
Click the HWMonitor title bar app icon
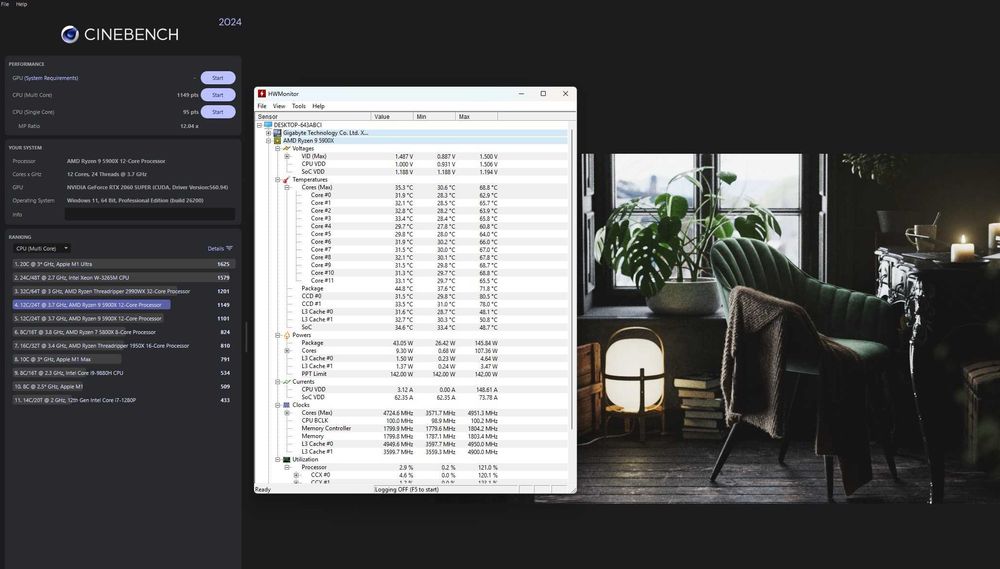click(261, 94)
